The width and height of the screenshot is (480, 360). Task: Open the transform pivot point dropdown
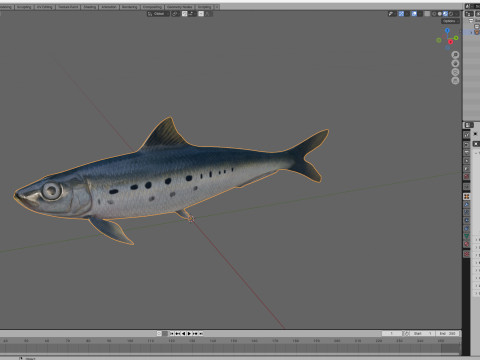coord(176,14)
